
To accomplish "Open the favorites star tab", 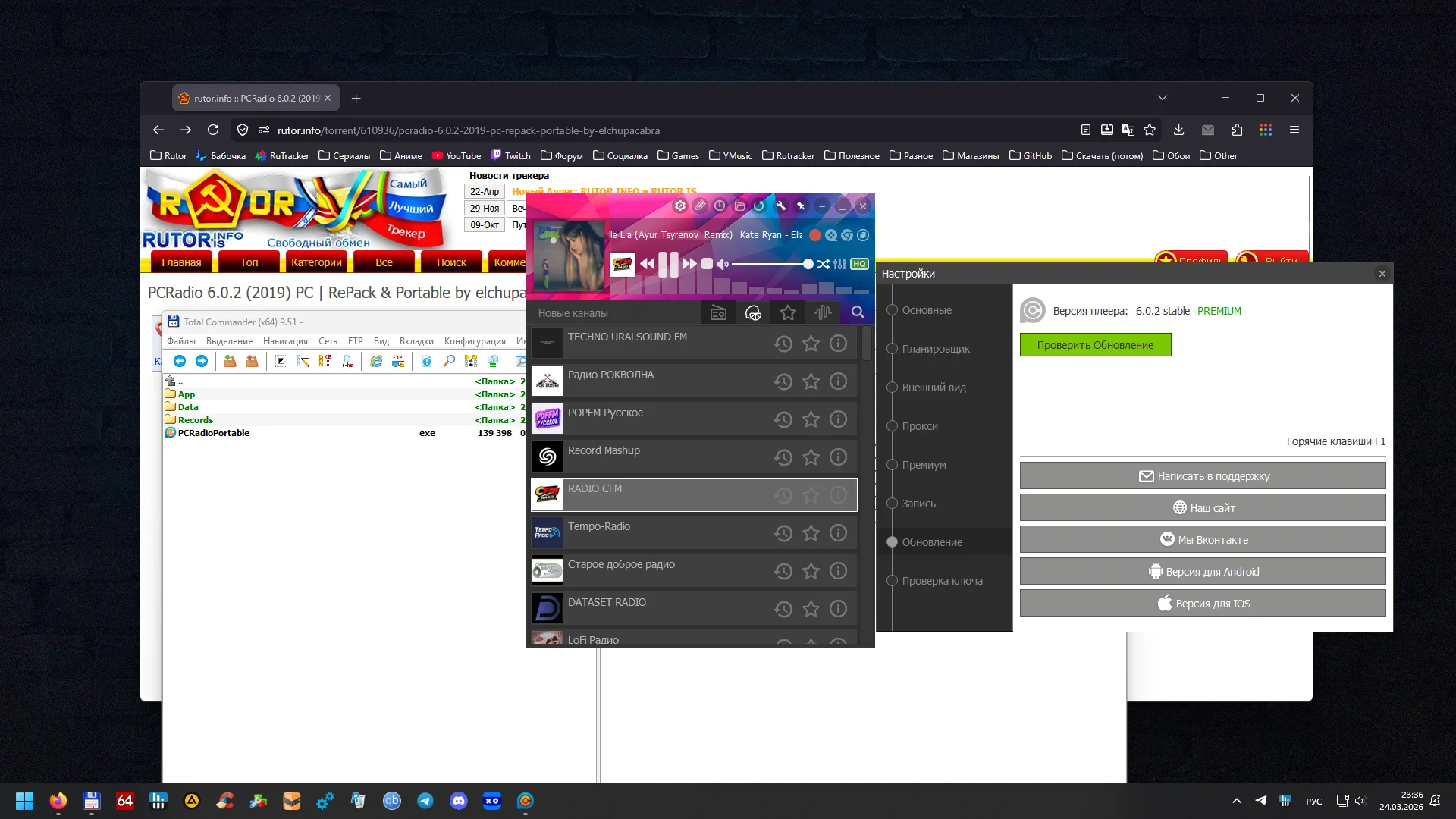I will (x=788, y=312).
